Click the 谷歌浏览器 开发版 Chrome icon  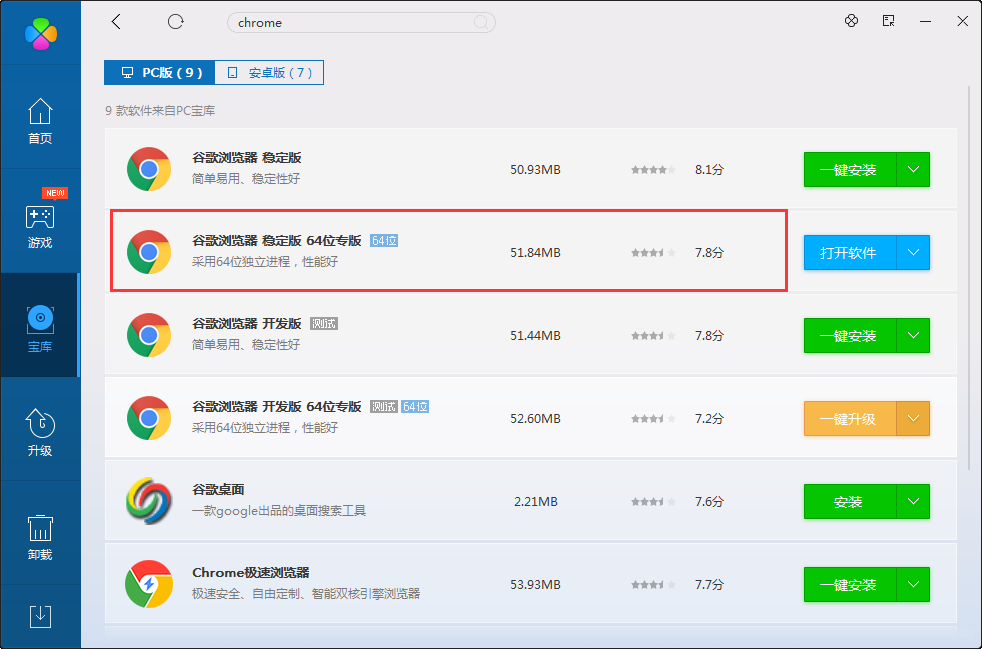(149, 335)
